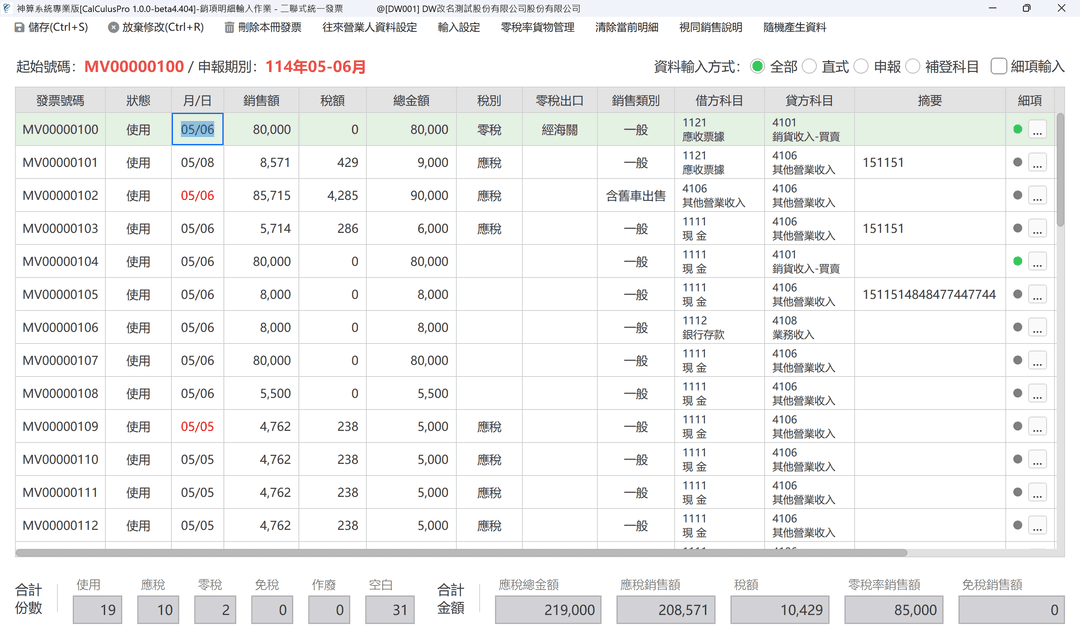Click the 放棄修改 discard changes icon

point(113,28)
